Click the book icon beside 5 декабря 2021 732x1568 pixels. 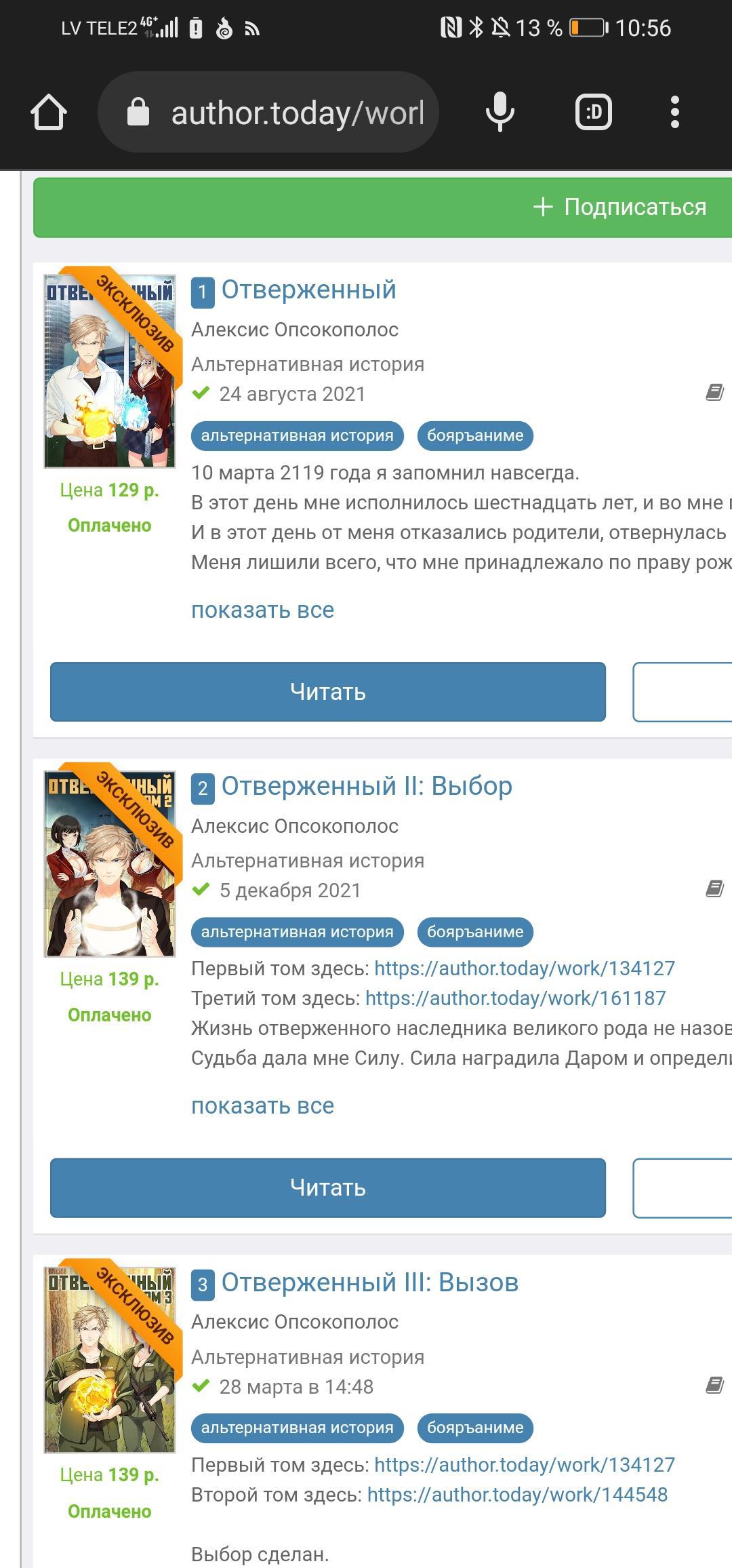coord(714,889)
